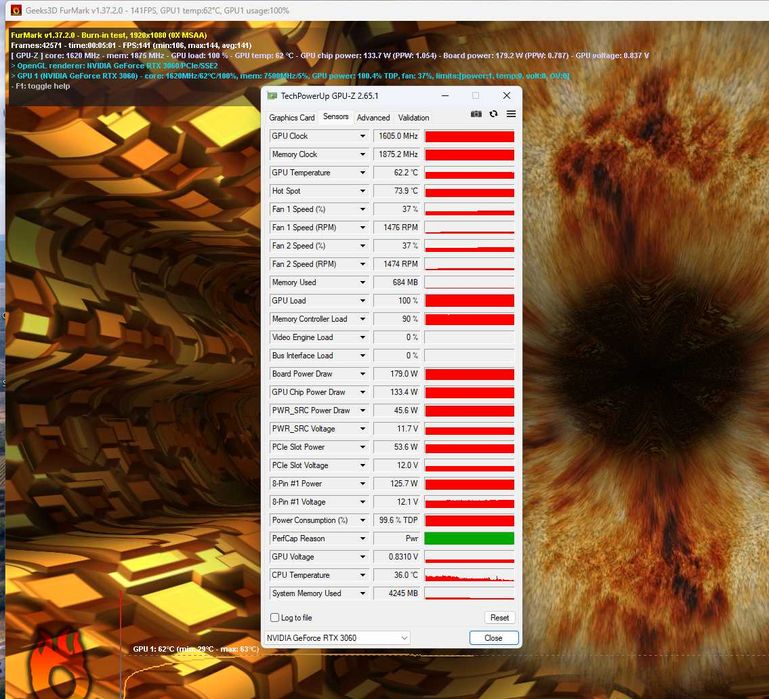
Task: Open the GPU Load sensor dropdown
Action: [362, 301]
